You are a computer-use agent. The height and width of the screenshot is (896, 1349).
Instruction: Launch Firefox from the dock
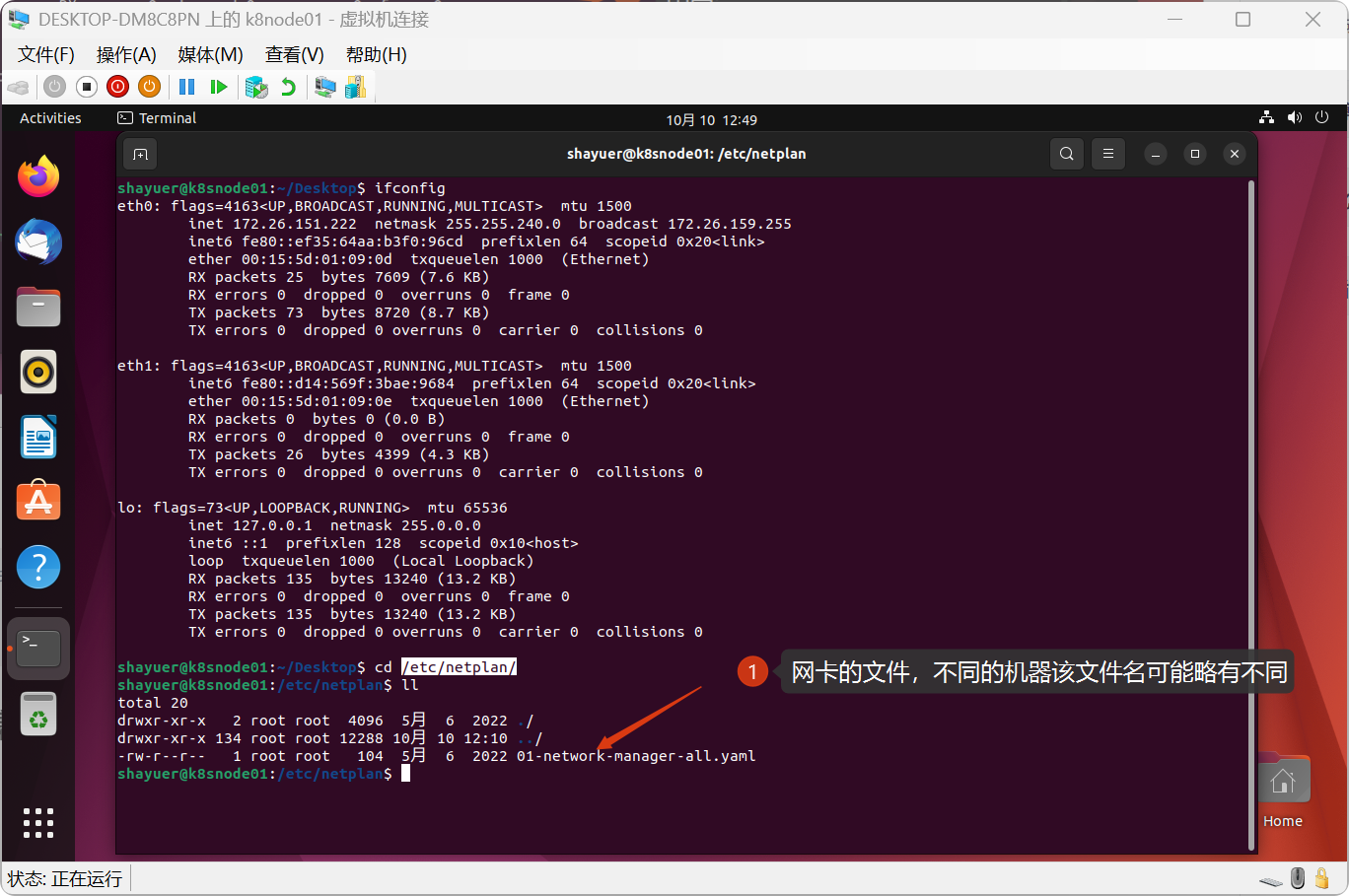coord(38,176)
